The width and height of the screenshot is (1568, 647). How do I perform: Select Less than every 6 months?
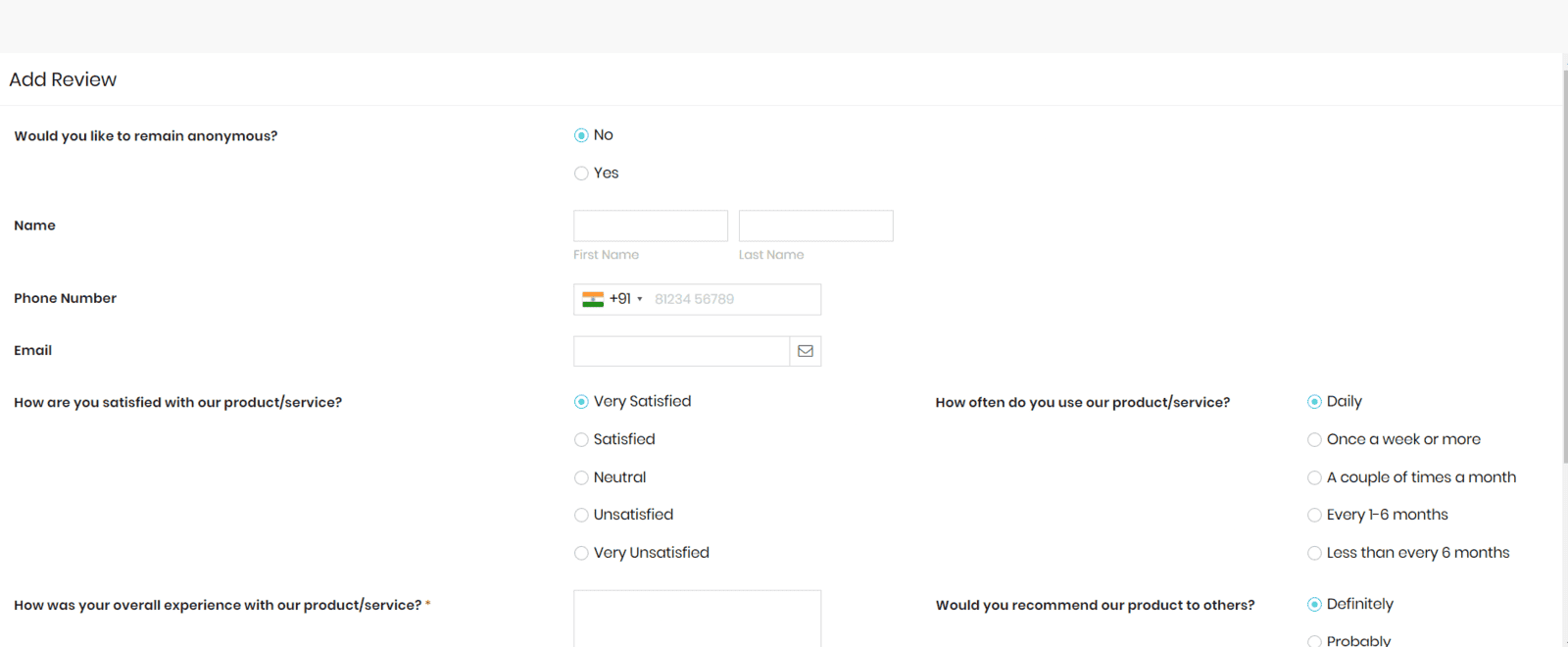click(1314, 554)
